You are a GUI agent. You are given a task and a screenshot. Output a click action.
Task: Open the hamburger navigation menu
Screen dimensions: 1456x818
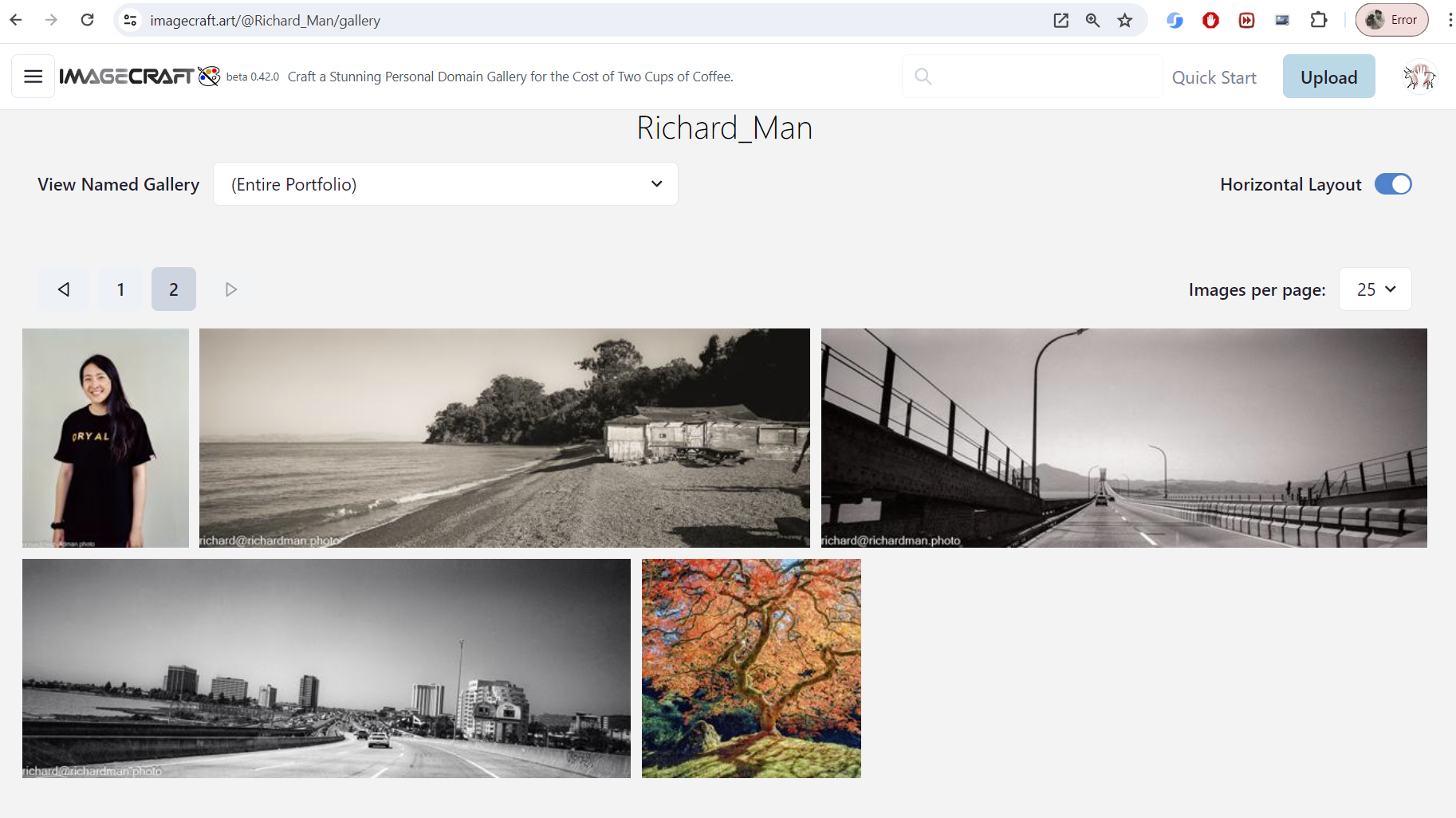click(33, 77)
